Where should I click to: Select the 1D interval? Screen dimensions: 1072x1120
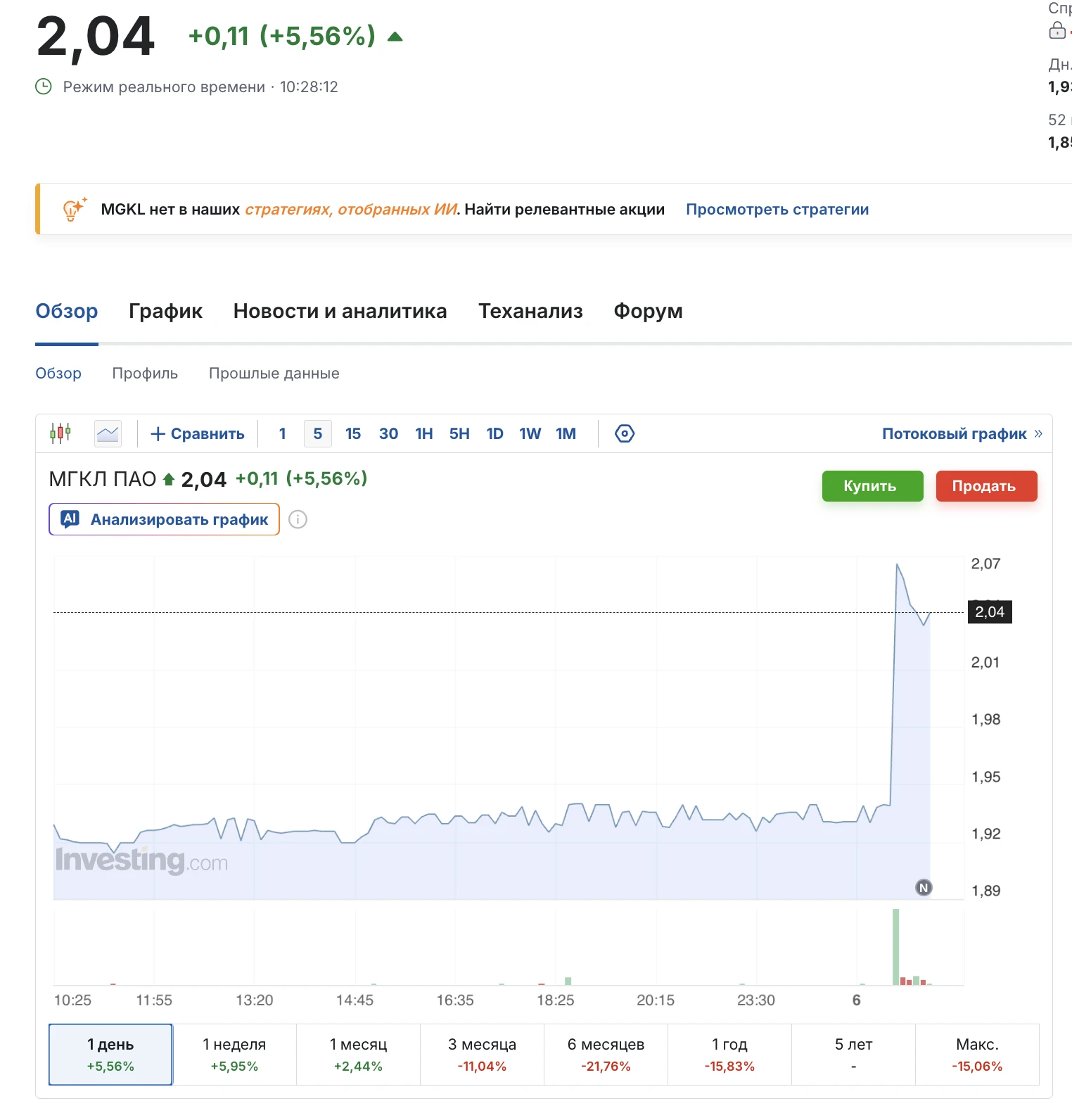tap(495, 434)
